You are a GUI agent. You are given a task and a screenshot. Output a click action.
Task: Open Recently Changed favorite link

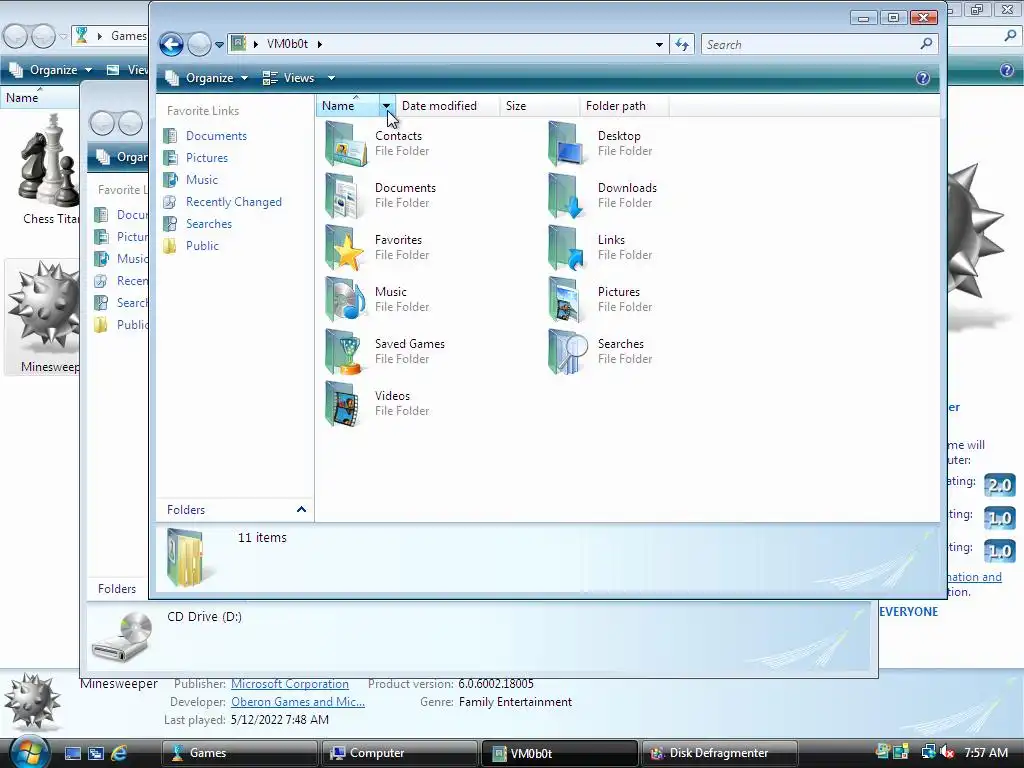234,202
